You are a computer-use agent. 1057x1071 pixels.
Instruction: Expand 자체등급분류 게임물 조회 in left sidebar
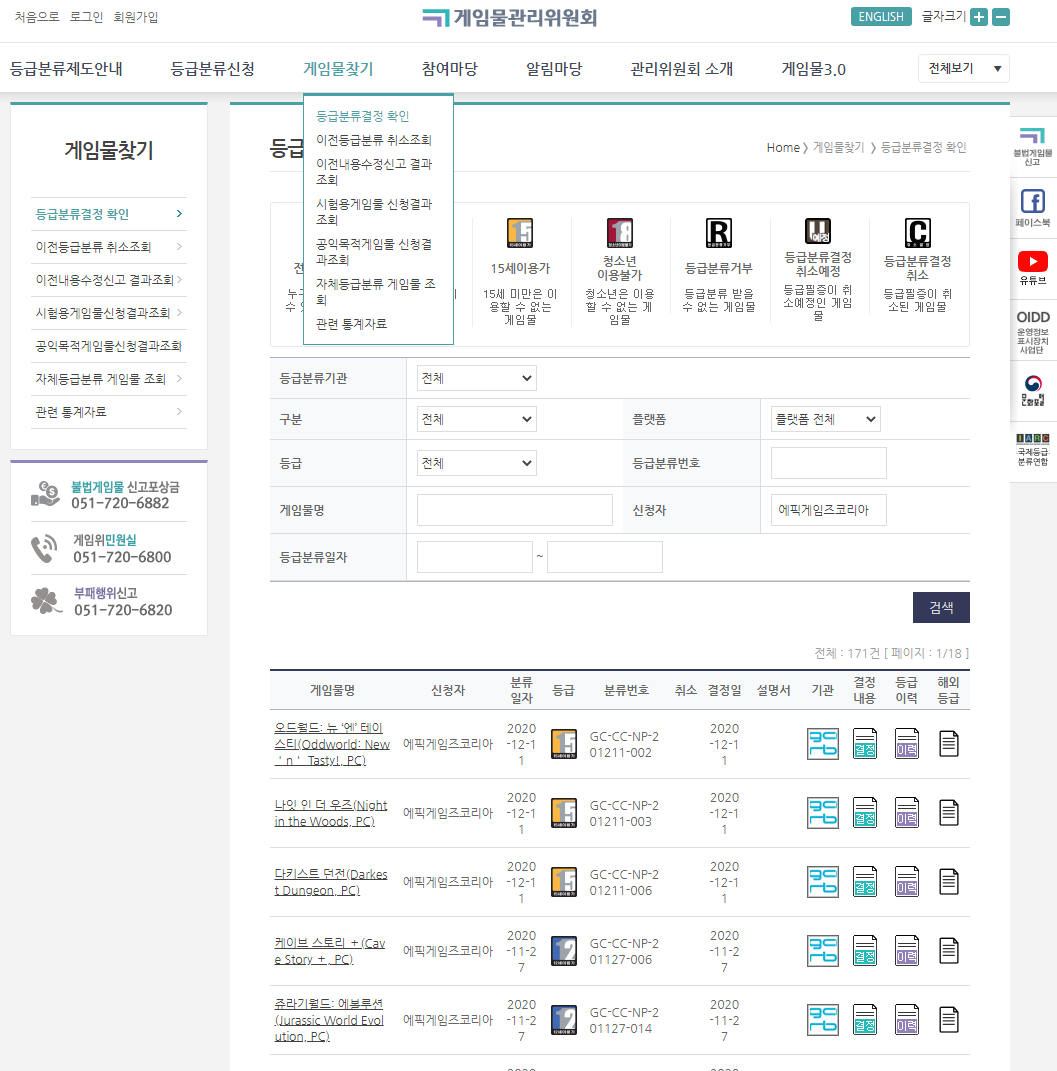(x=109, y=378)
